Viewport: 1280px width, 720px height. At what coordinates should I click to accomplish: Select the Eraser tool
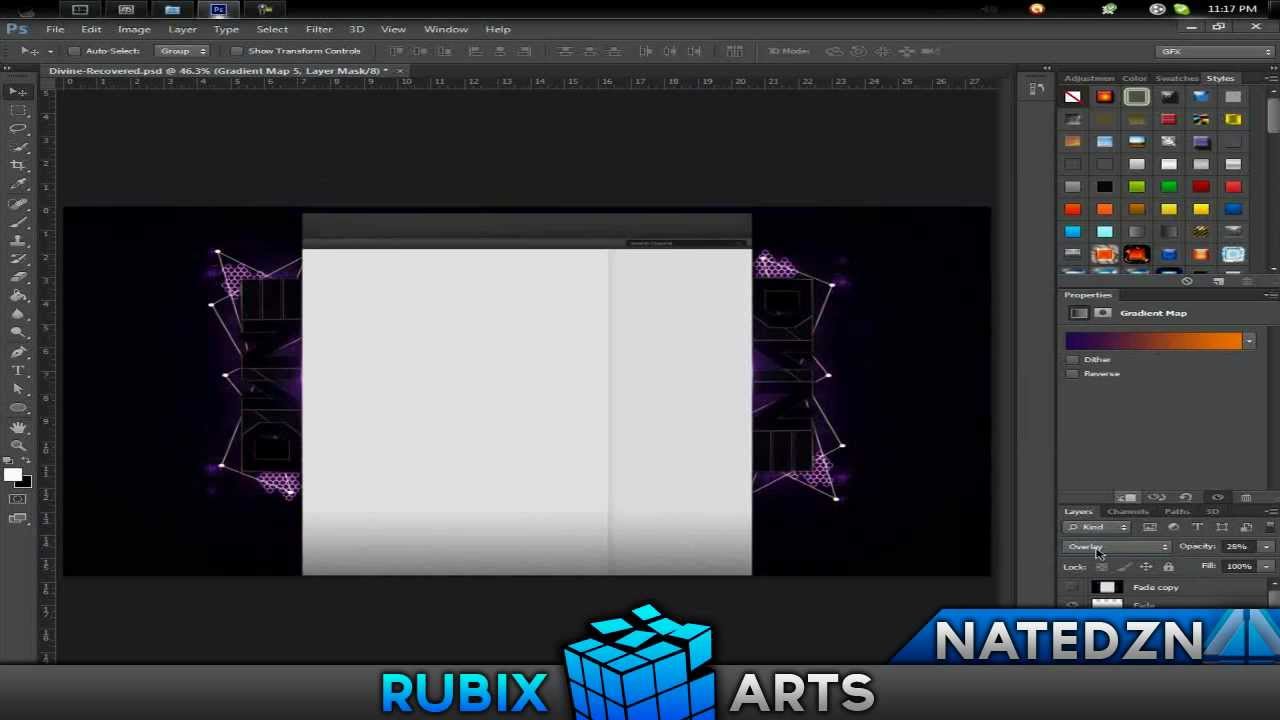18,277
